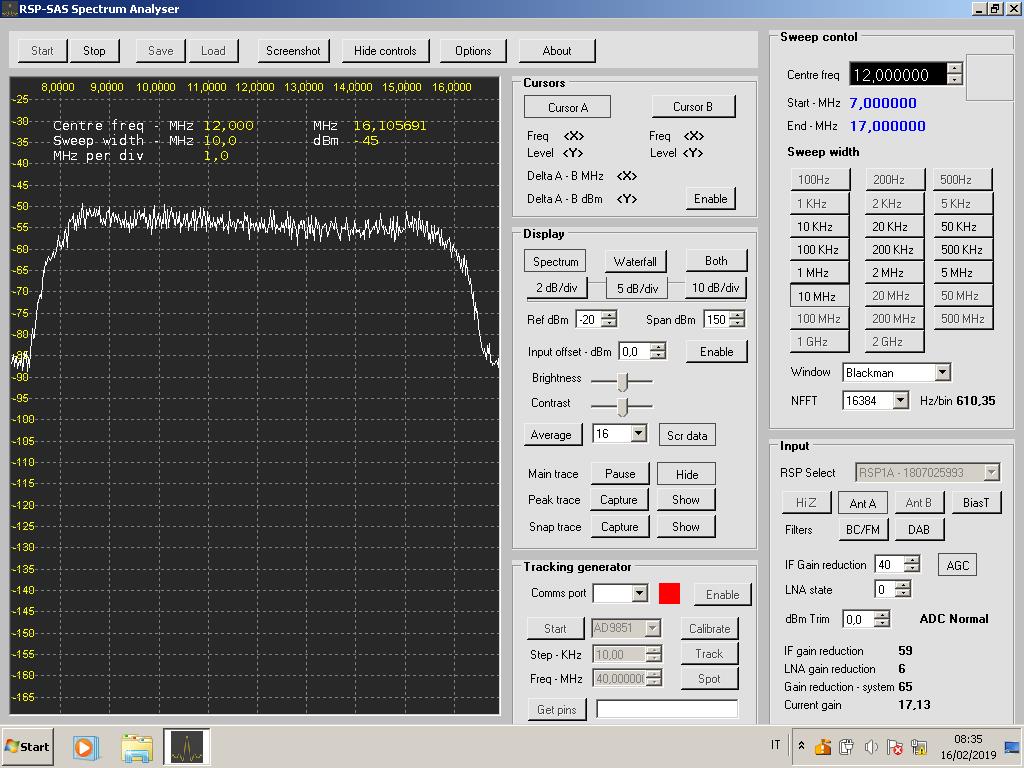This screenshot has height=768, width=1024.
Task: Click the Calibrate button
Action: click(x=709, y=628)
